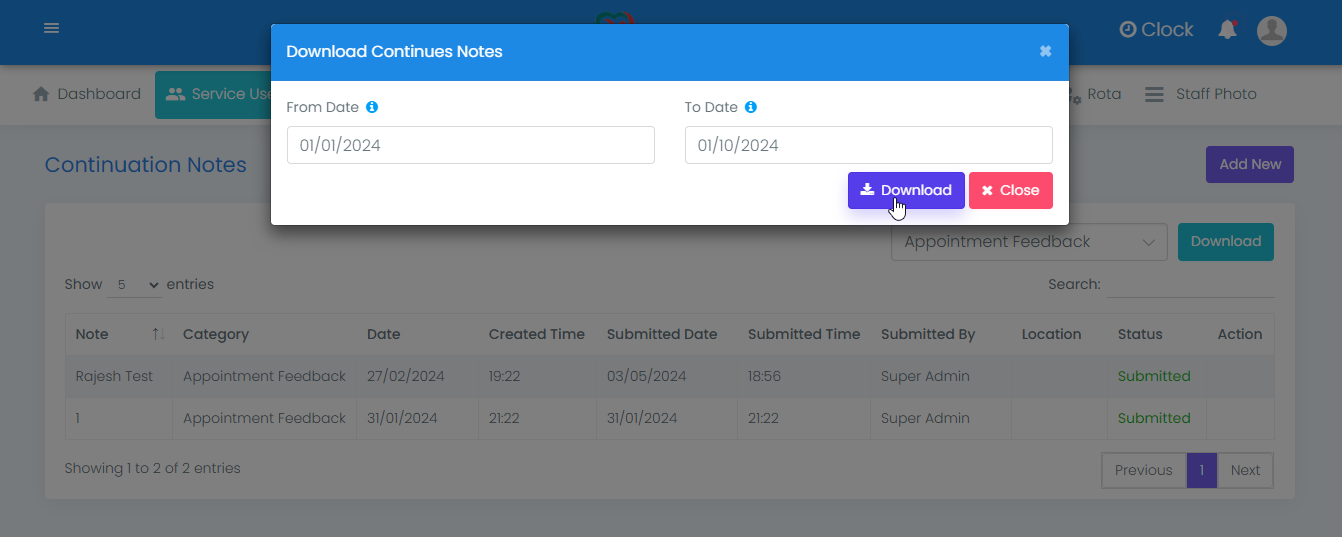Click the purple Download button in modal
The height and width of the screenshot is (537, 1342).
click(x=906, y=190)
